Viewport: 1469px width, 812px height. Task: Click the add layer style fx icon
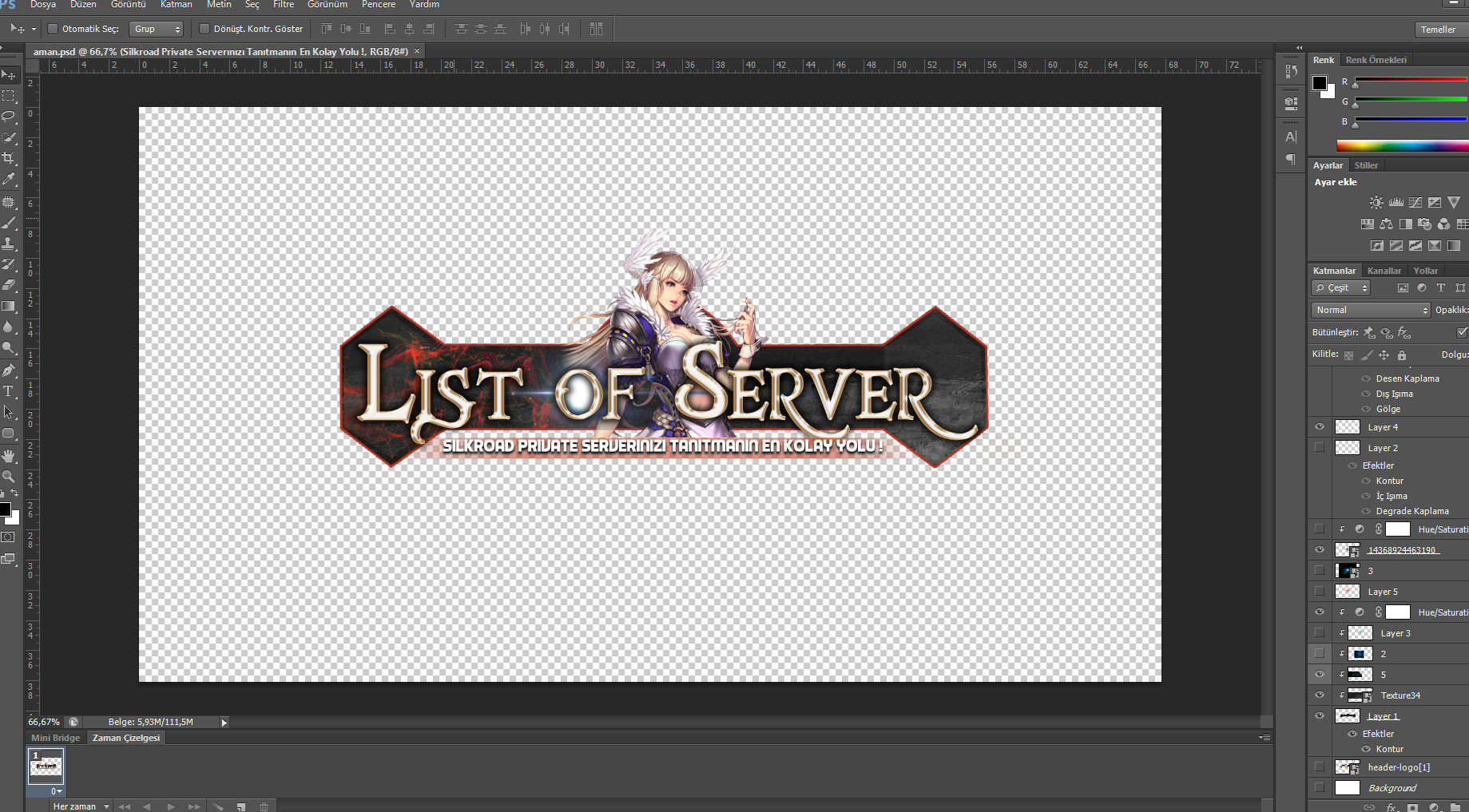1393,807
